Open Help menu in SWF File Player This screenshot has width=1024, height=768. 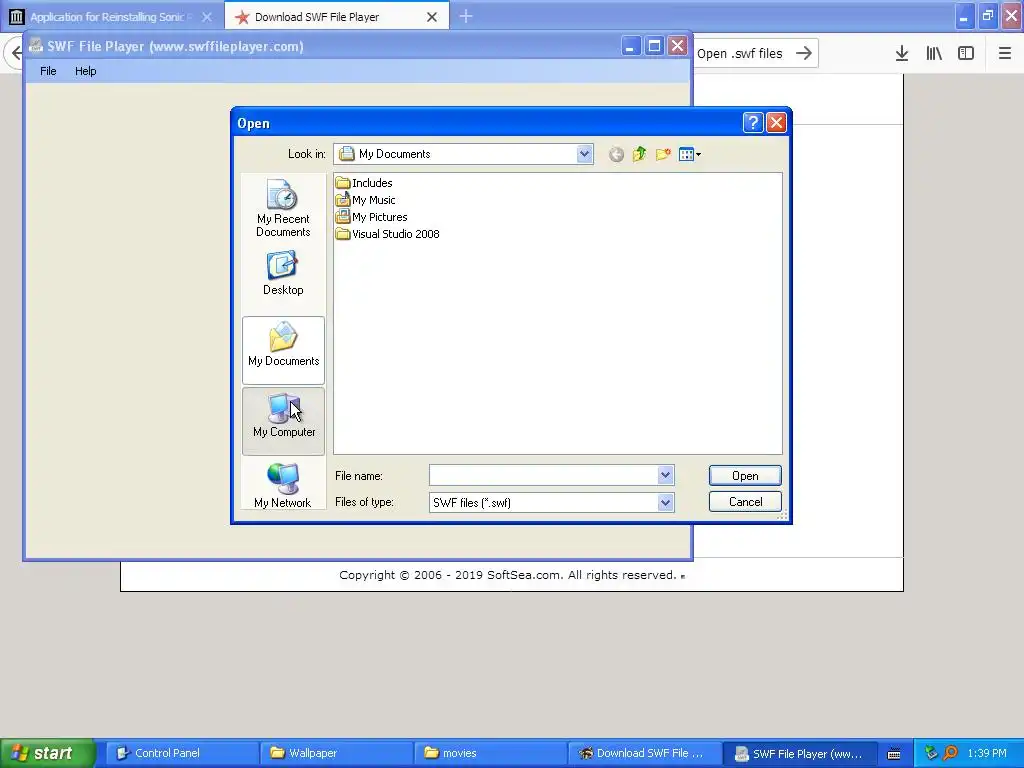pos(86,71)
